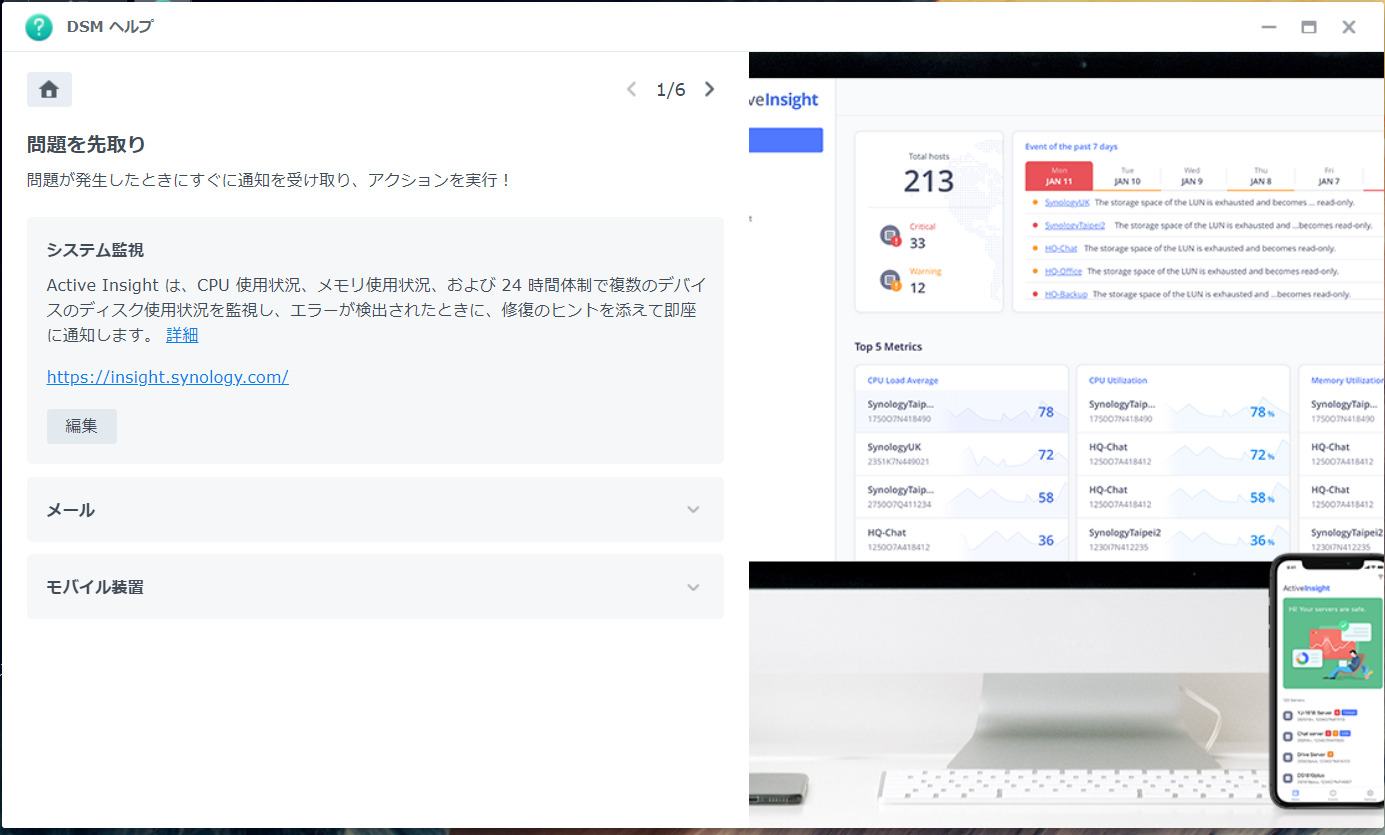Click SynologyTaipei2 in the illustration's event list
Image resolution: width=1385 pixels, height=835 pixels.
click(1075, 225)
